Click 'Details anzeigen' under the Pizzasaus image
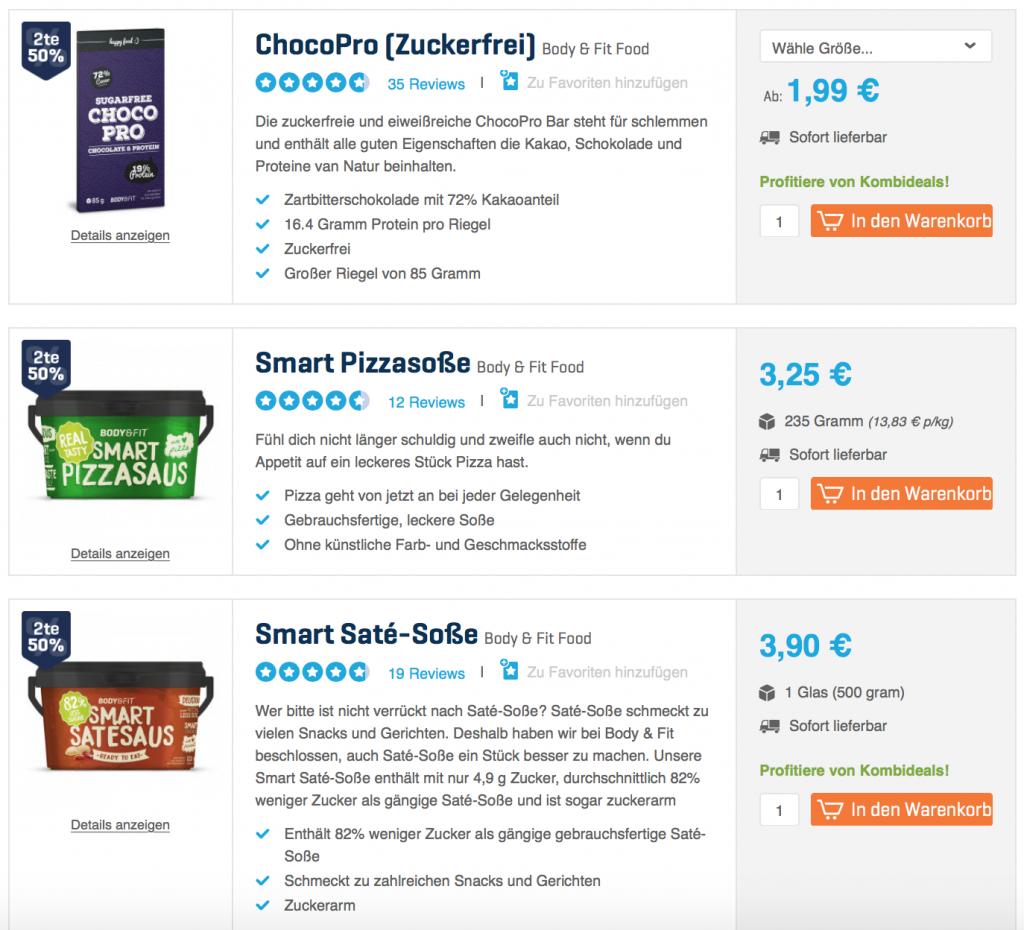 coord(120,554)
